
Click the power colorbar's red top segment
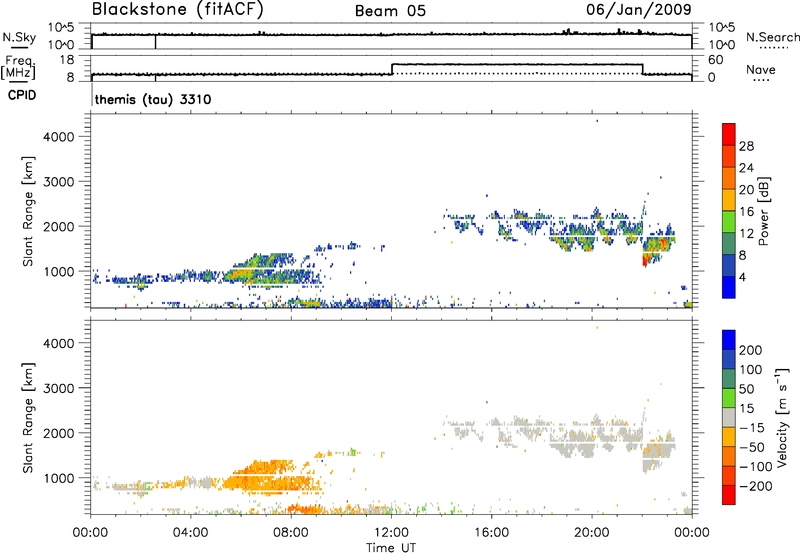tap(729, 134)
